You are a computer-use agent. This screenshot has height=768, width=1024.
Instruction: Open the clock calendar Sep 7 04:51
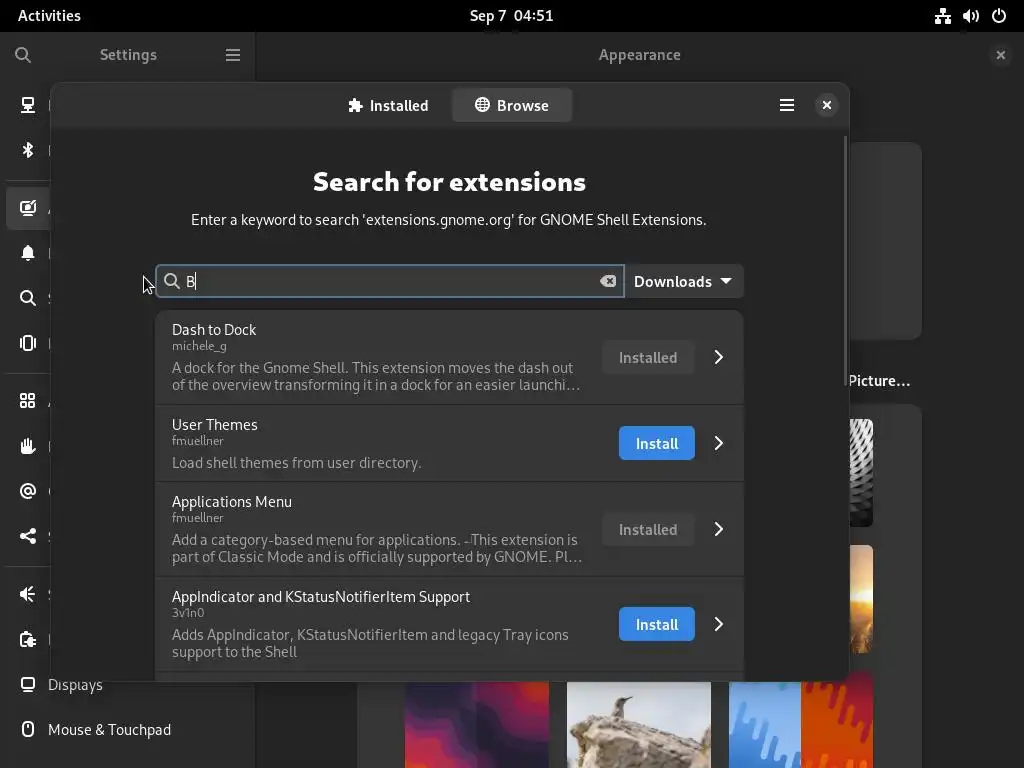tap(511, 16)
